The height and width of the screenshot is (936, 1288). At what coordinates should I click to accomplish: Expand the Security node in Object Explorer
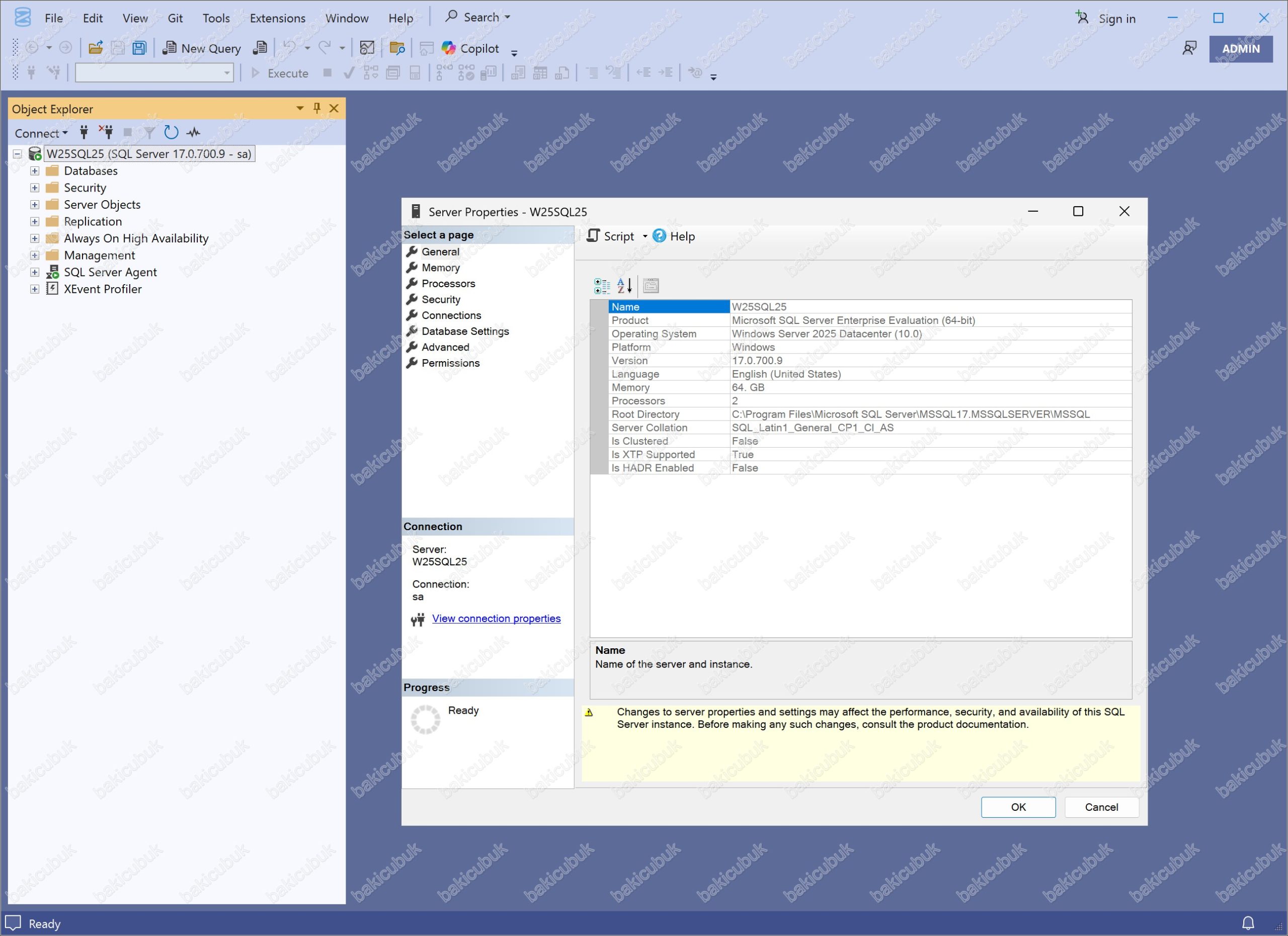(x=35, y=188)
